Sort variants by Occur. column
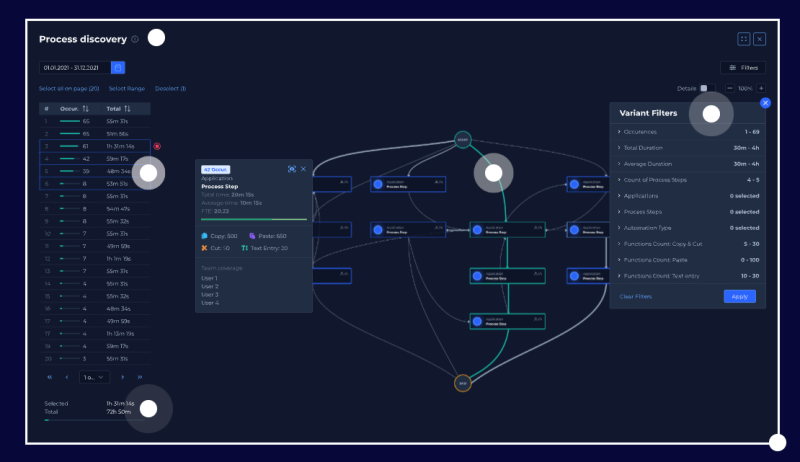 coord(87,108)
